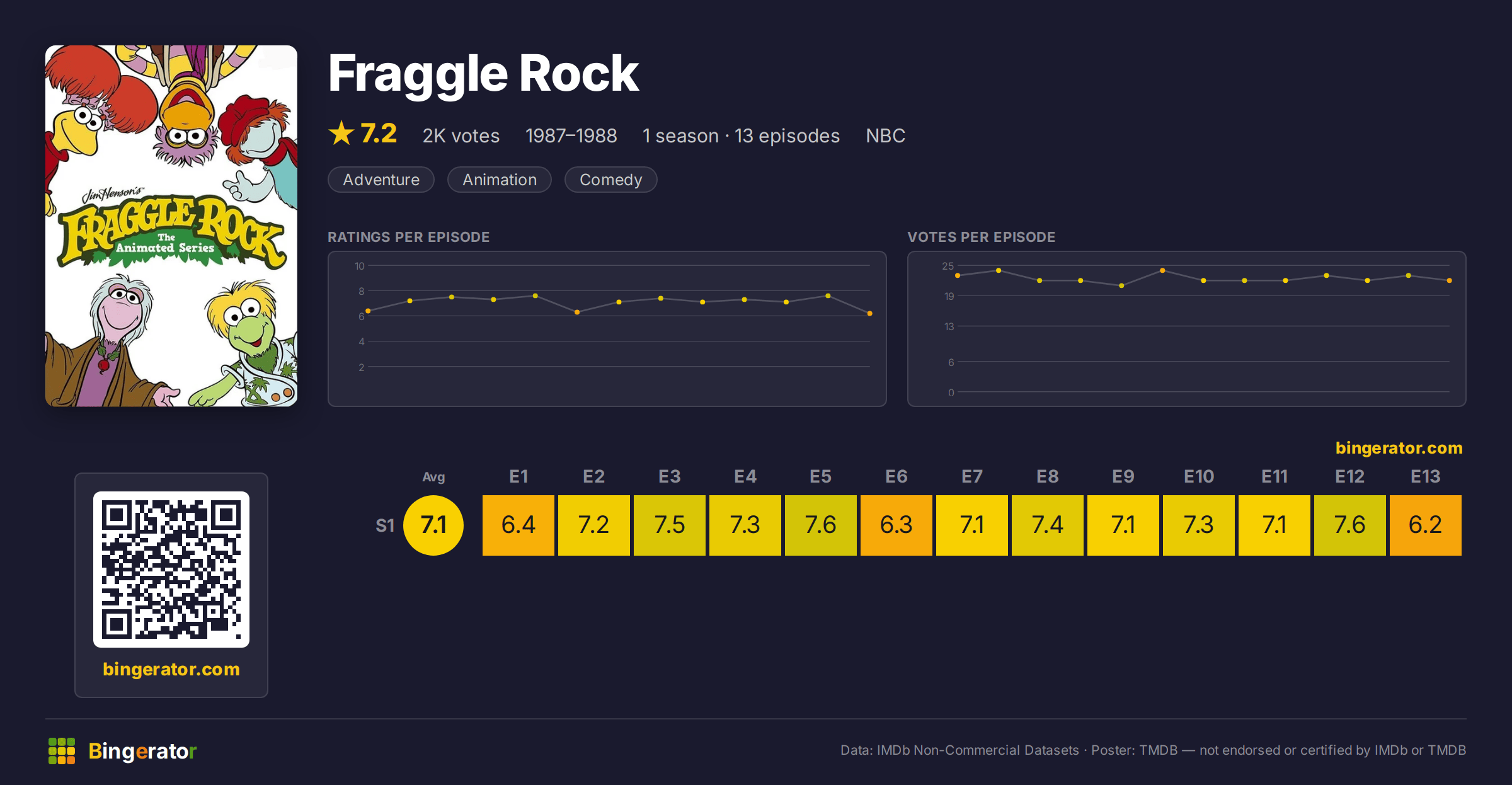1512x785 pixels.
Task: Click the Bingerator wordmark in footer
Action: pos(142,751)
